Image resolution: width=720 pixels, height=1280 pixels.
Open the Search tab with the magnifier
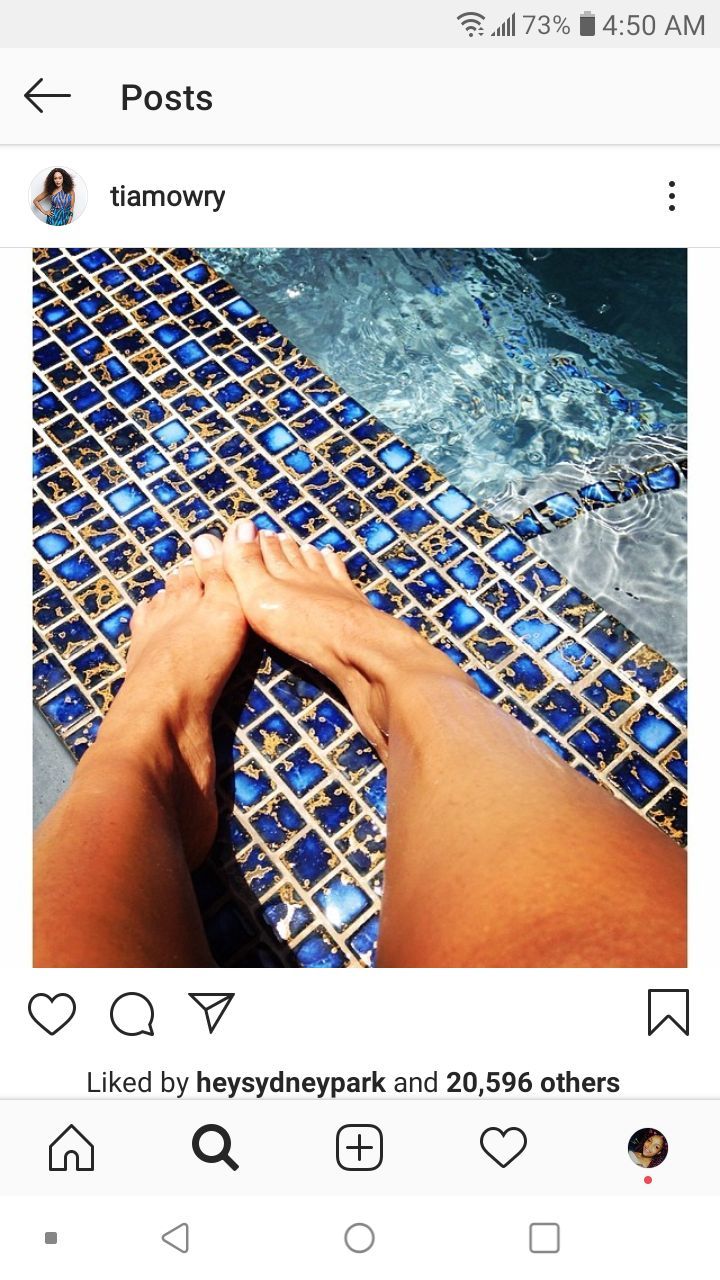(215, 1148)
